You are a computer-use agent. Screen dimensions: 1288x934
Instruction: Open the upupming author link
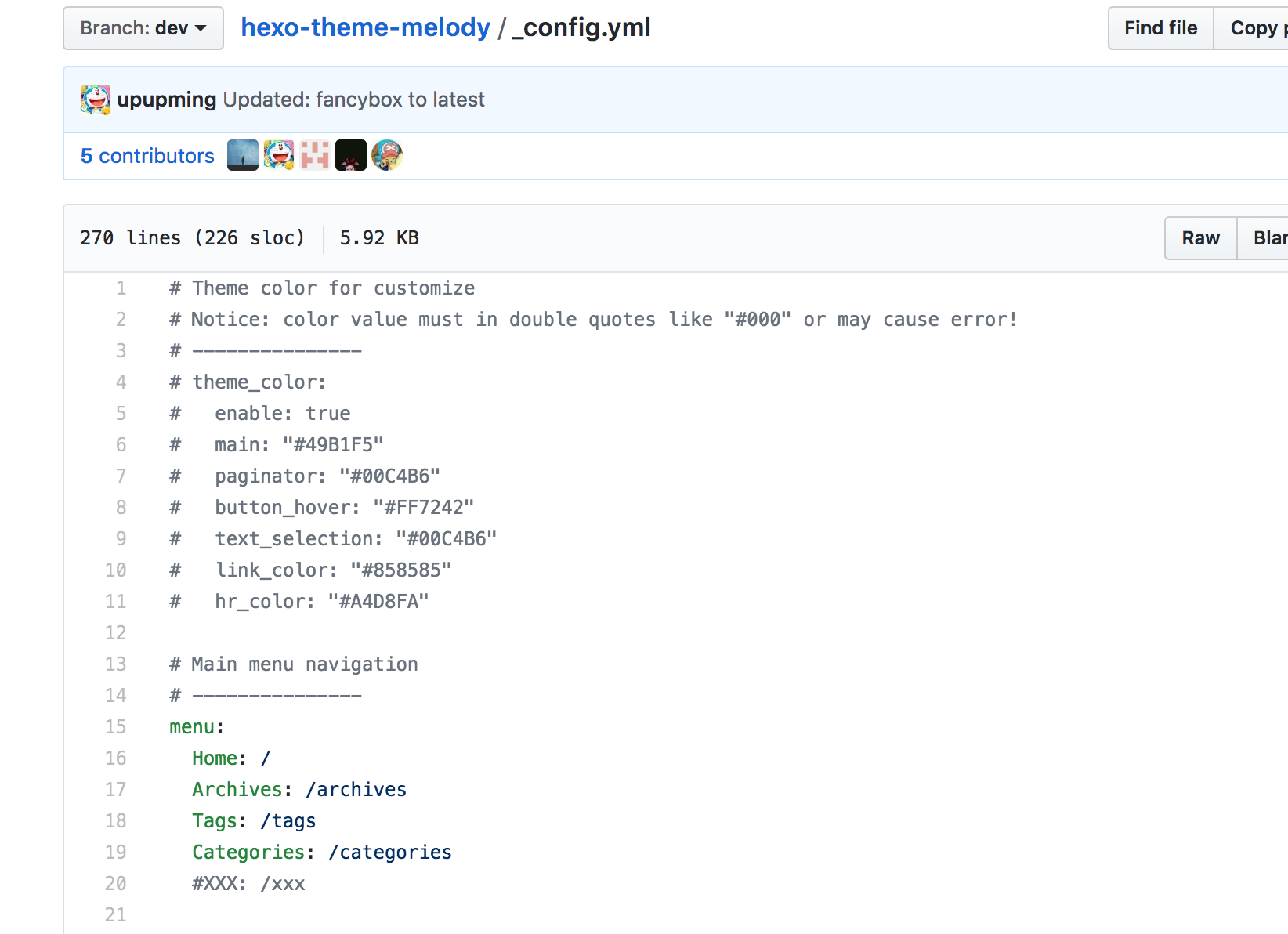click(x=166, y=100)
